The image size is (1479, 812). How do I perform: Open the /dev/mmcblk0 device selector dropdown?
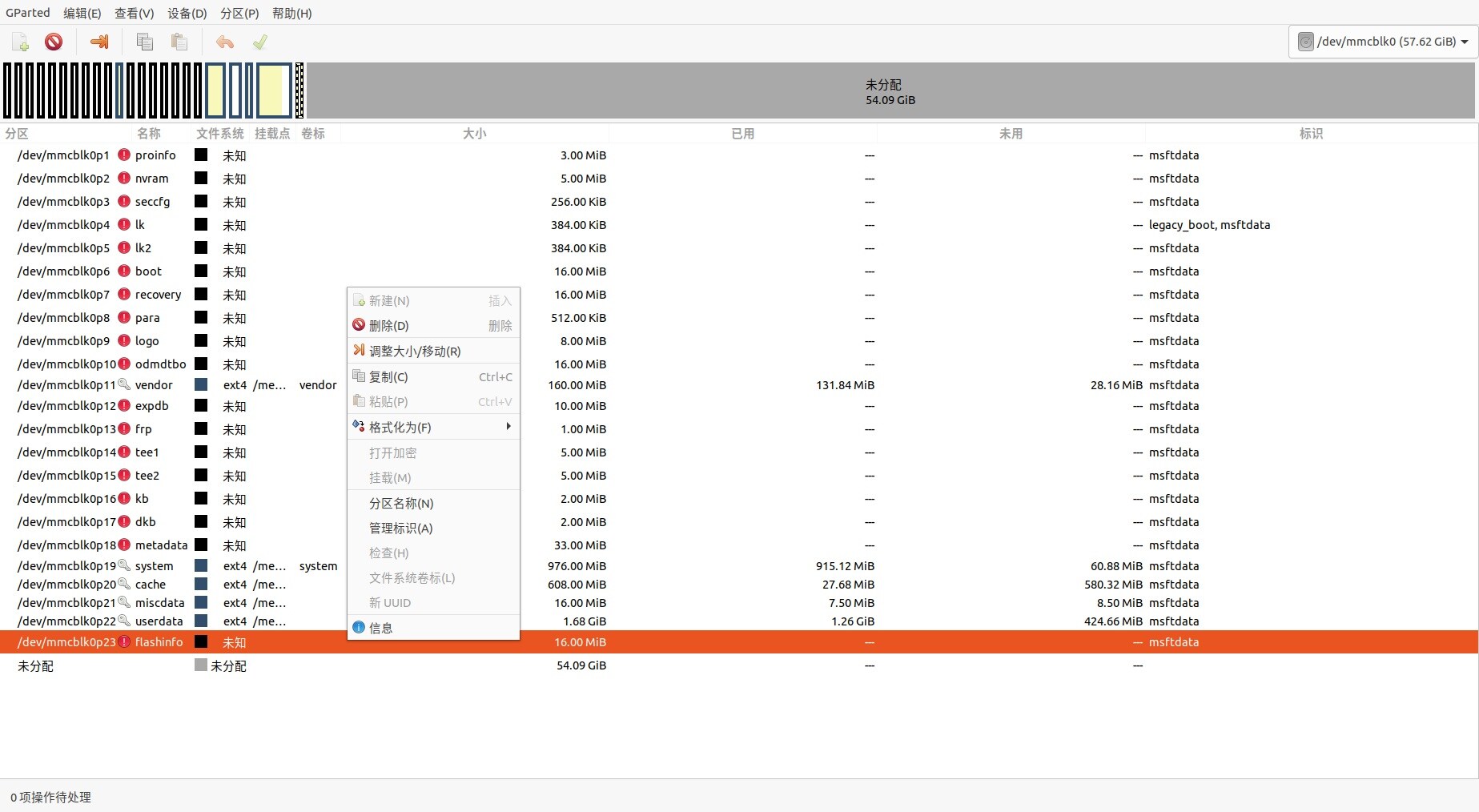[x=1383, y=42]
